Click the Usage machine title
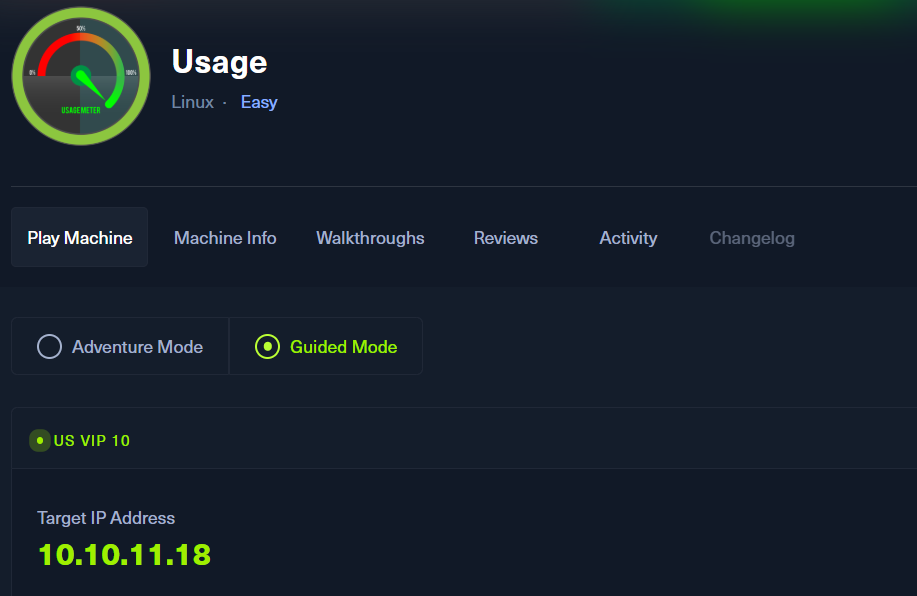 coord(219,62)
